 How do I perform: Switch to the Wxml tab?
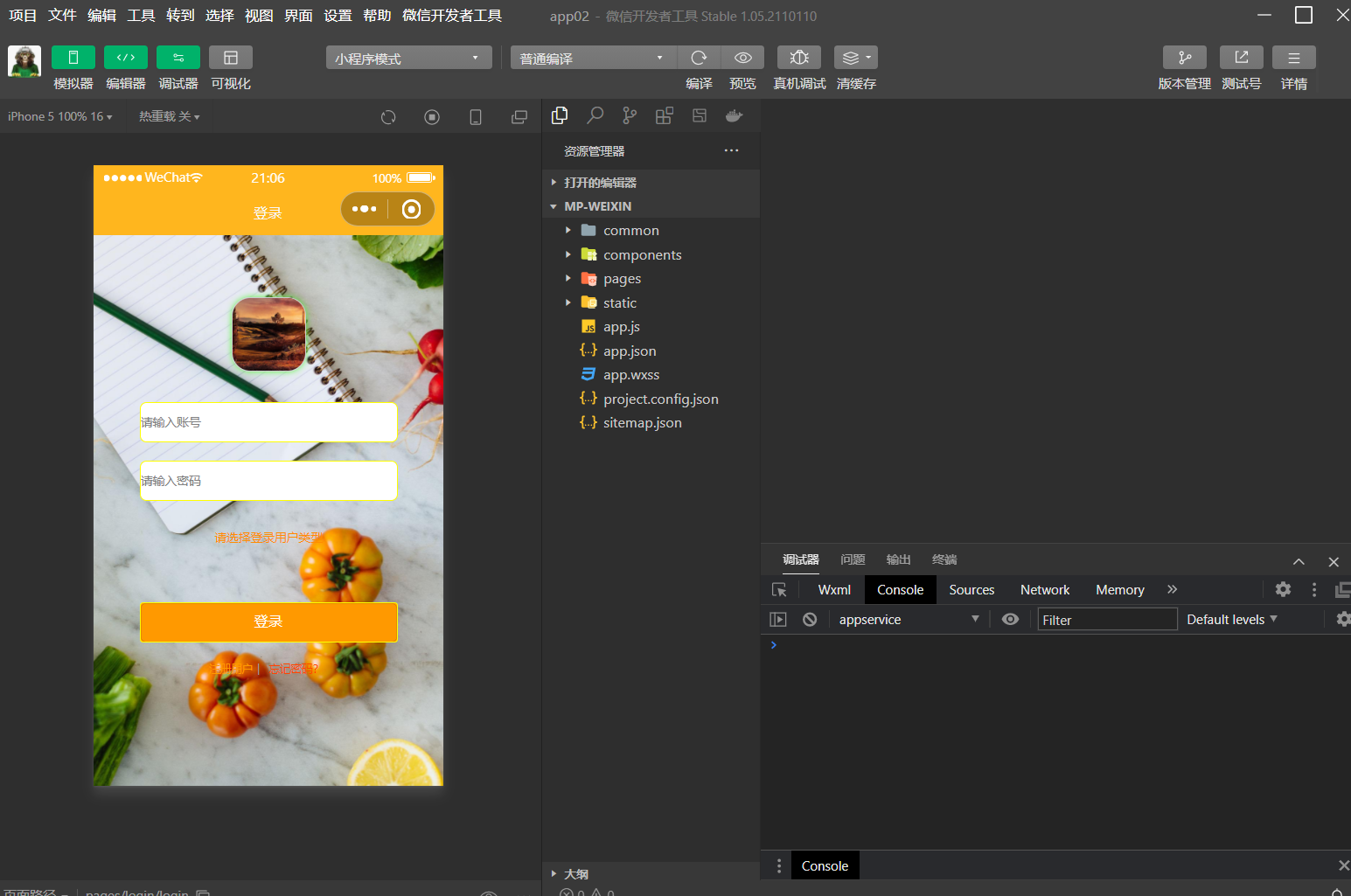(834, 590)
